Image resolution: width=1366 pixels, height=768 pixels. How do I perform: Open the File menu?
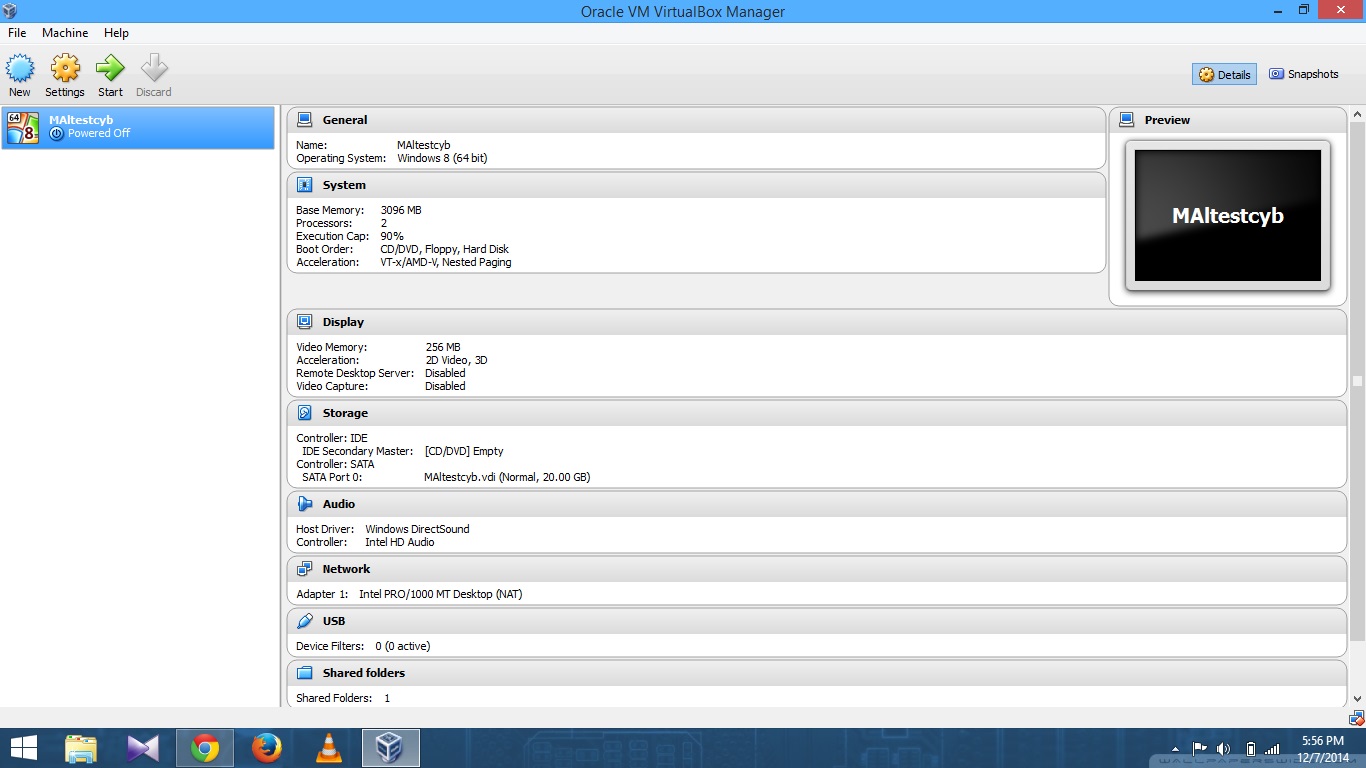point(17,33)
